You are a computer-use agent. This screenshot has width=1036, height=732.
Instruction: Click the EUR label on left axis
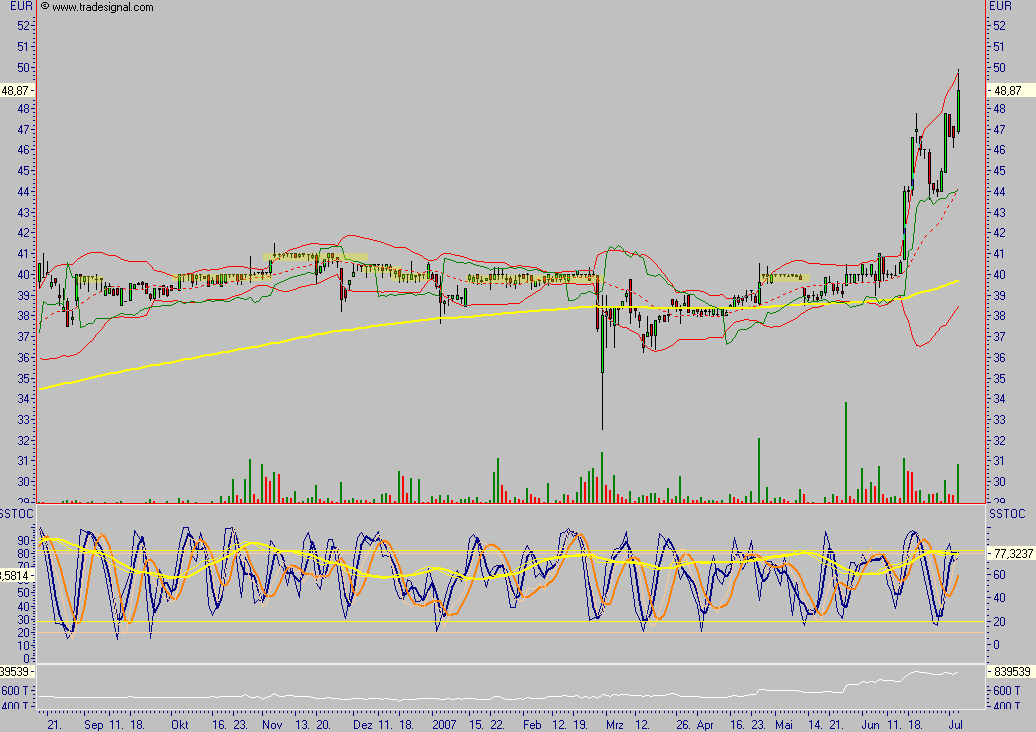pyautogui.click(x=17, y=6)
